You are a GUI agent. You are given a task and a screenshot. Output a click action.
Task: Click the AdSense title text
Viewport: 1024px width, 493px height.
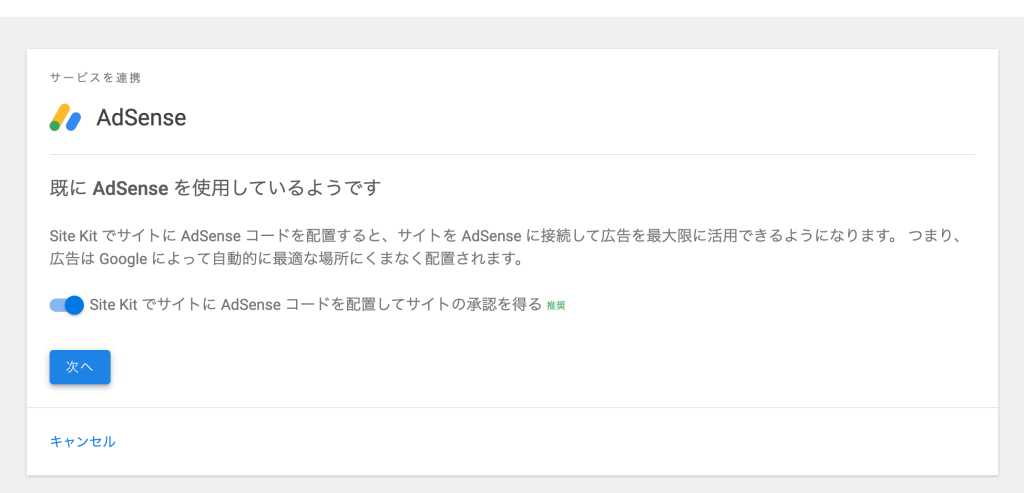[x=141, y=118]
